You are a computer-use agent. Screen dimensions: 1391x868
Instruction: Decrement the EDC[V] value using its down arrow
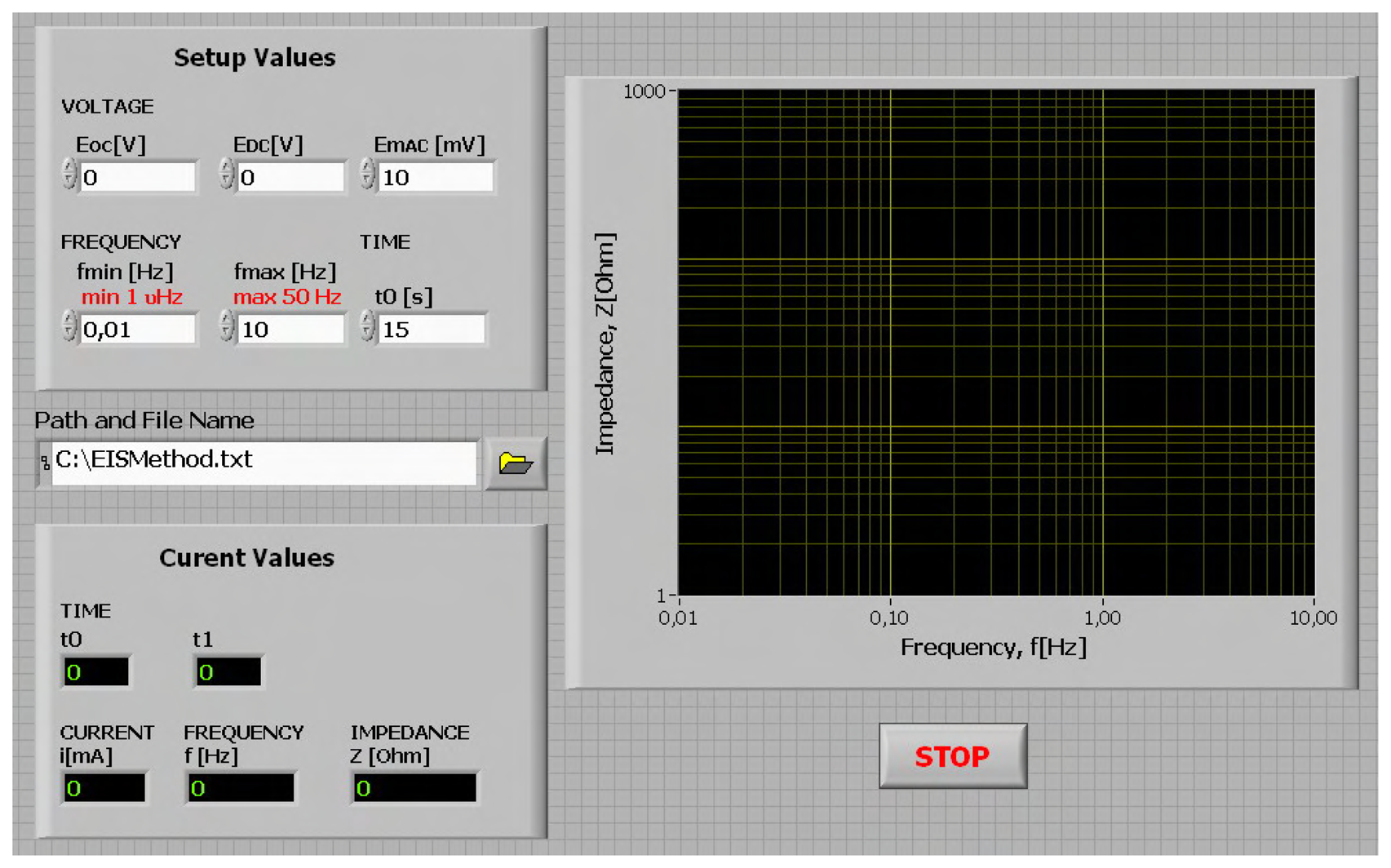coord(227,178)
